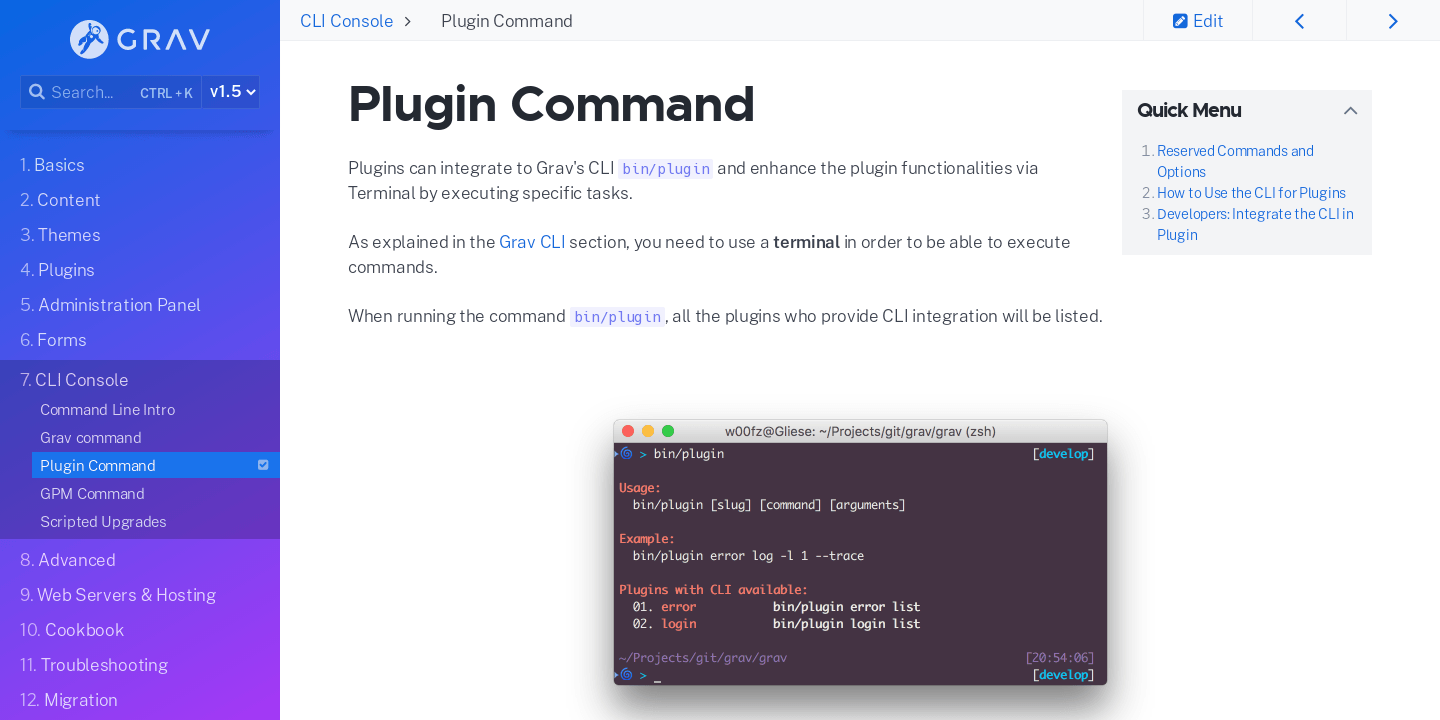
Task: Open the Grav CLI link in the text
Action: click(x=531, y=241)
